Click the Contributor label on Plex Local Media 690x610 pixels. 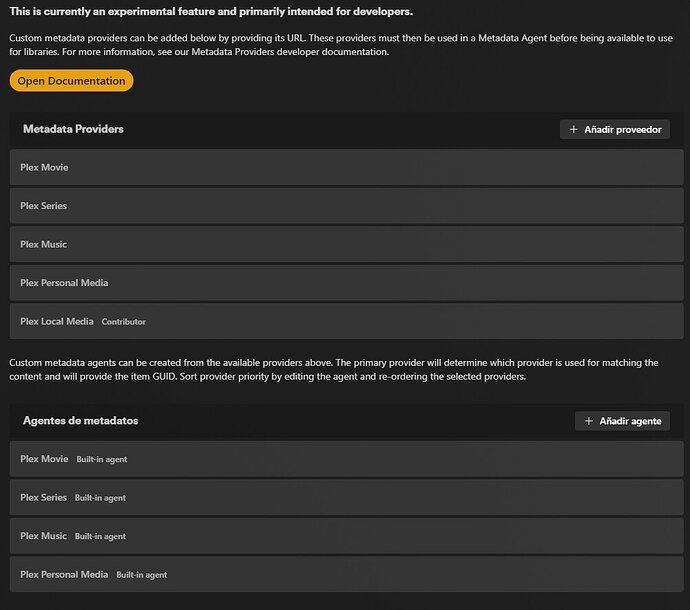pyautogui.click(x=123, y=322)
